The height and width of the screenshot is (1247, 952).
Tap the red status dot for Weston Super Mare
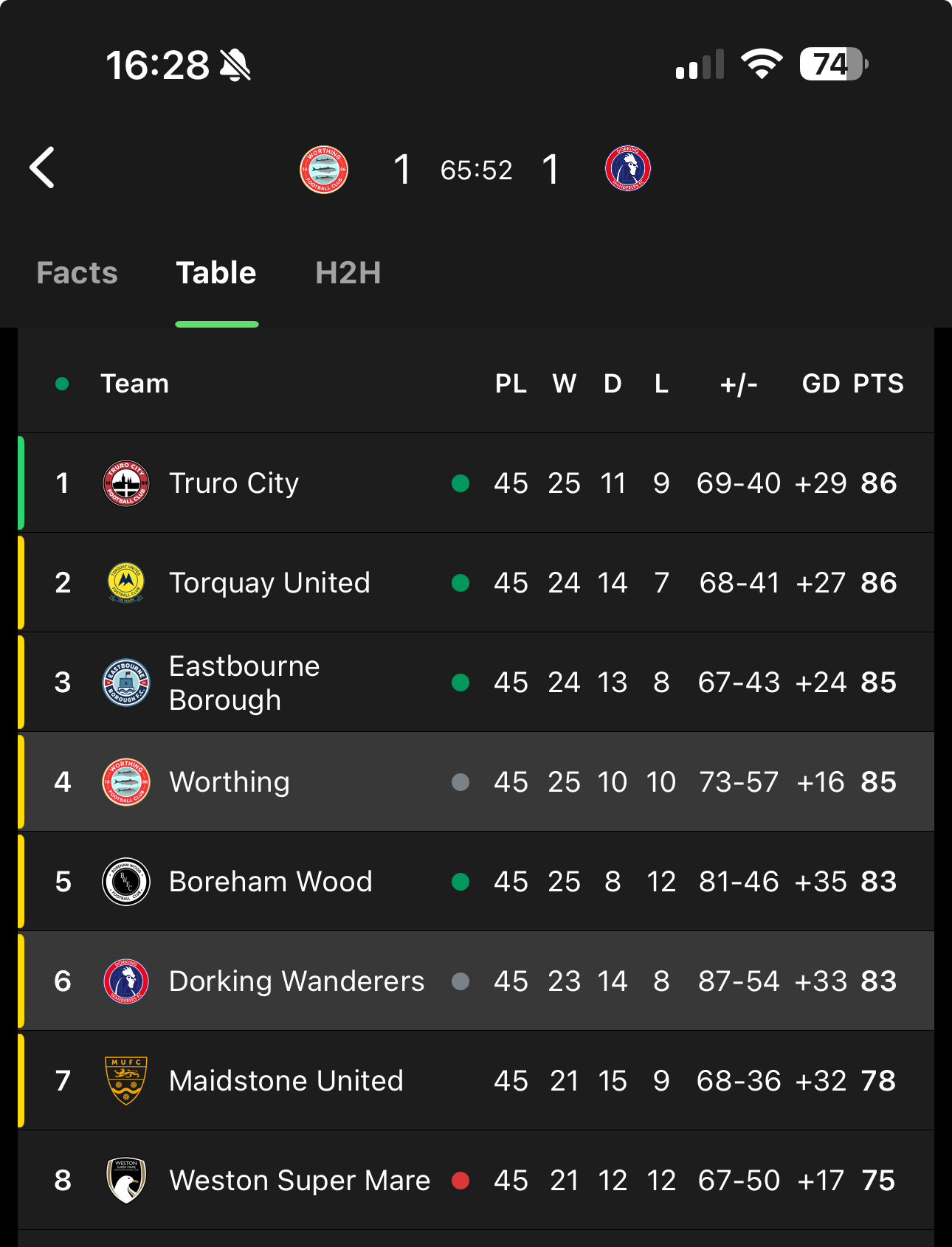tap(461, 1181)
